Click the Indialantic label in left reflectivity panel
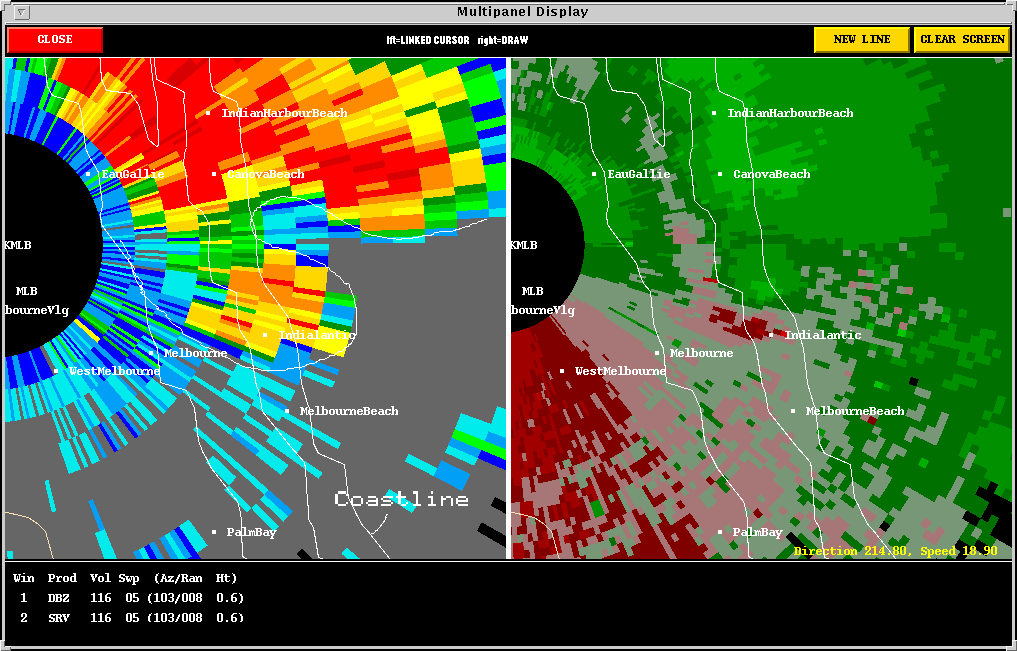Screen dimensions: 1017x651 (317, 335)
